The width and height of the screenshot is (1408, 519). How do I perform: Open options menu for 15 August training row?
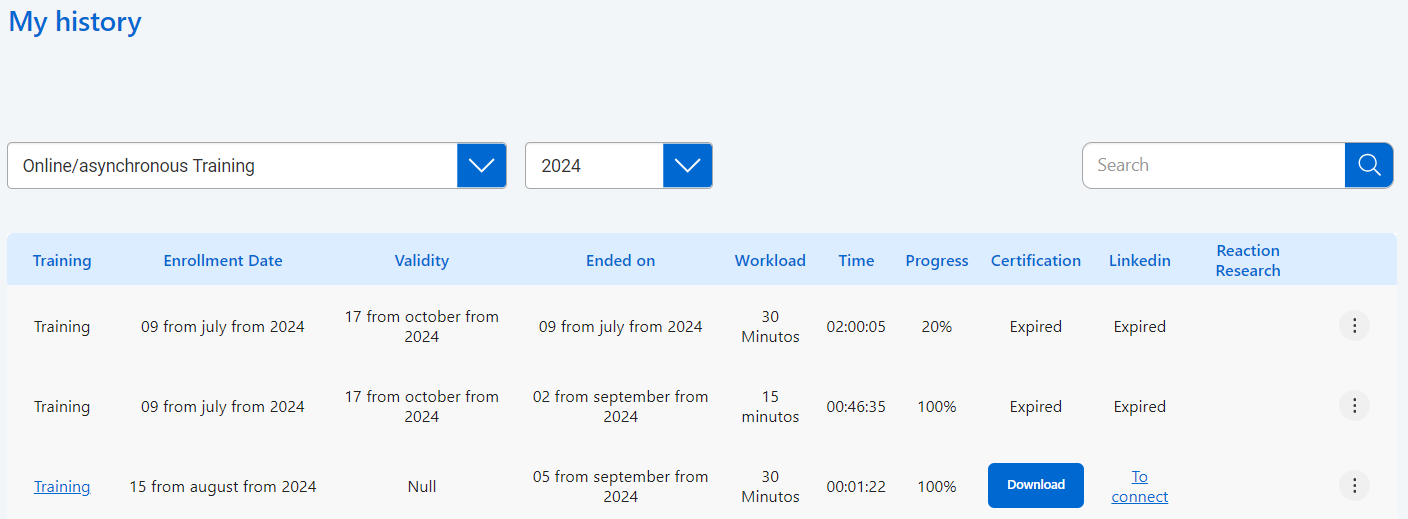click(1354, 486)
